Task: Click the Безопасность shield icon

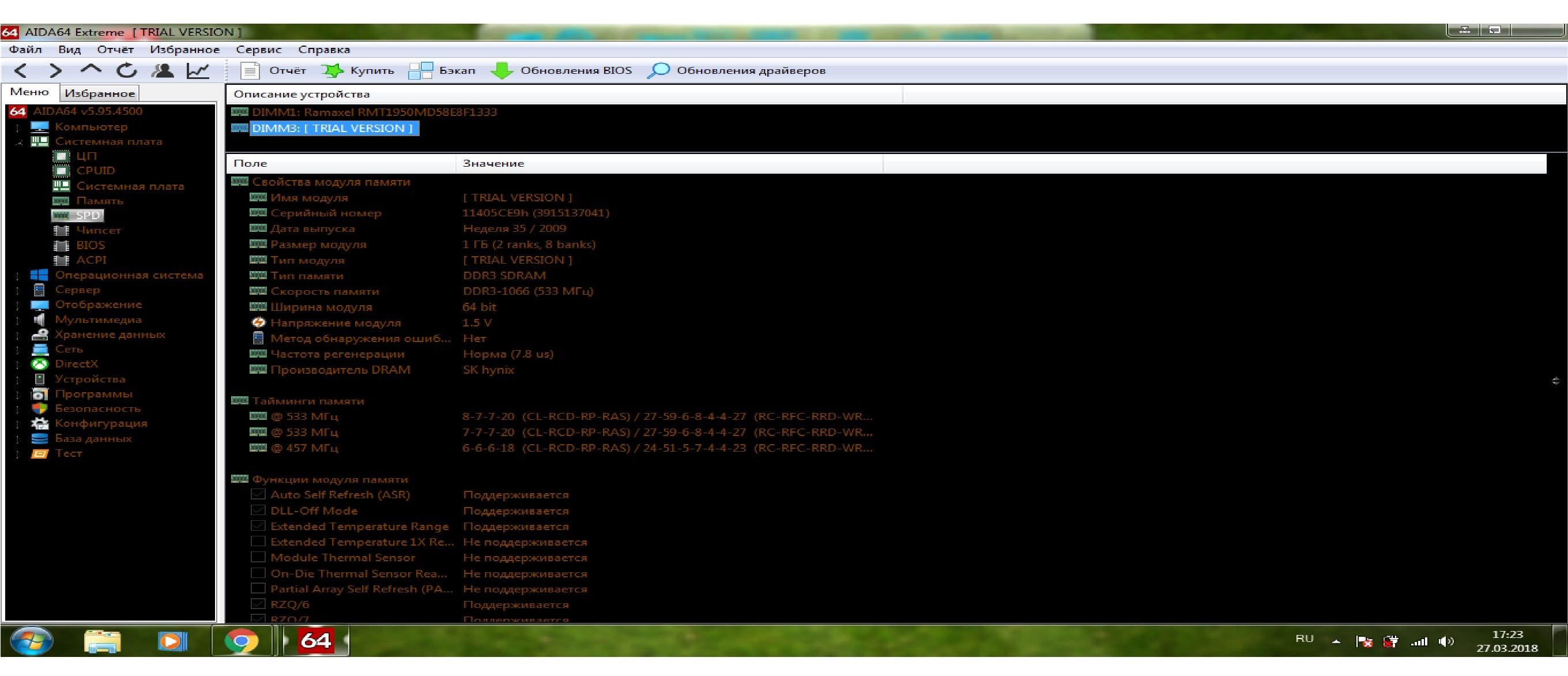Action: [40, 408]
